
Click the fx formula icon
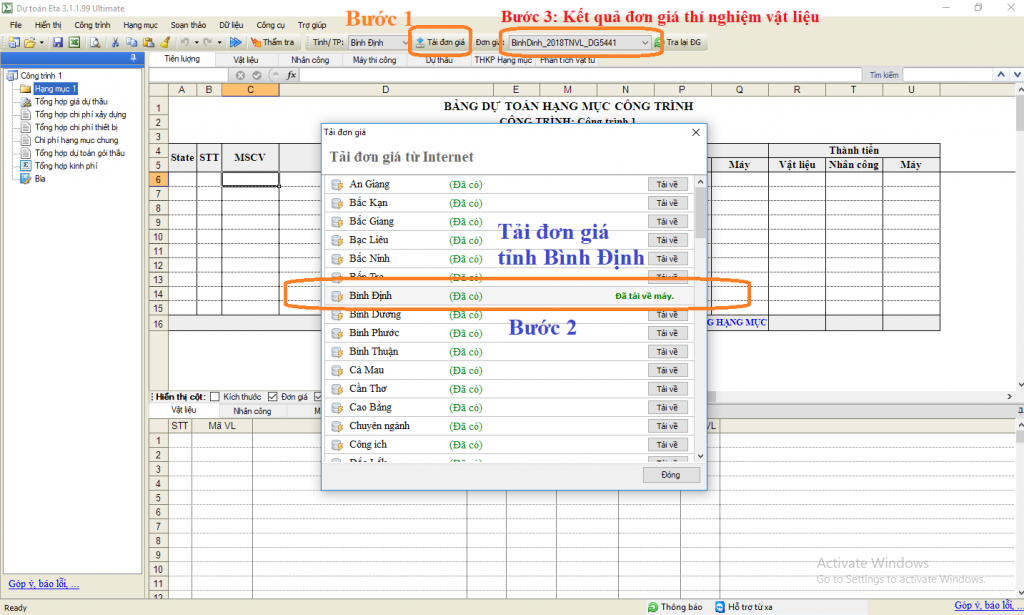click(291, 75)
